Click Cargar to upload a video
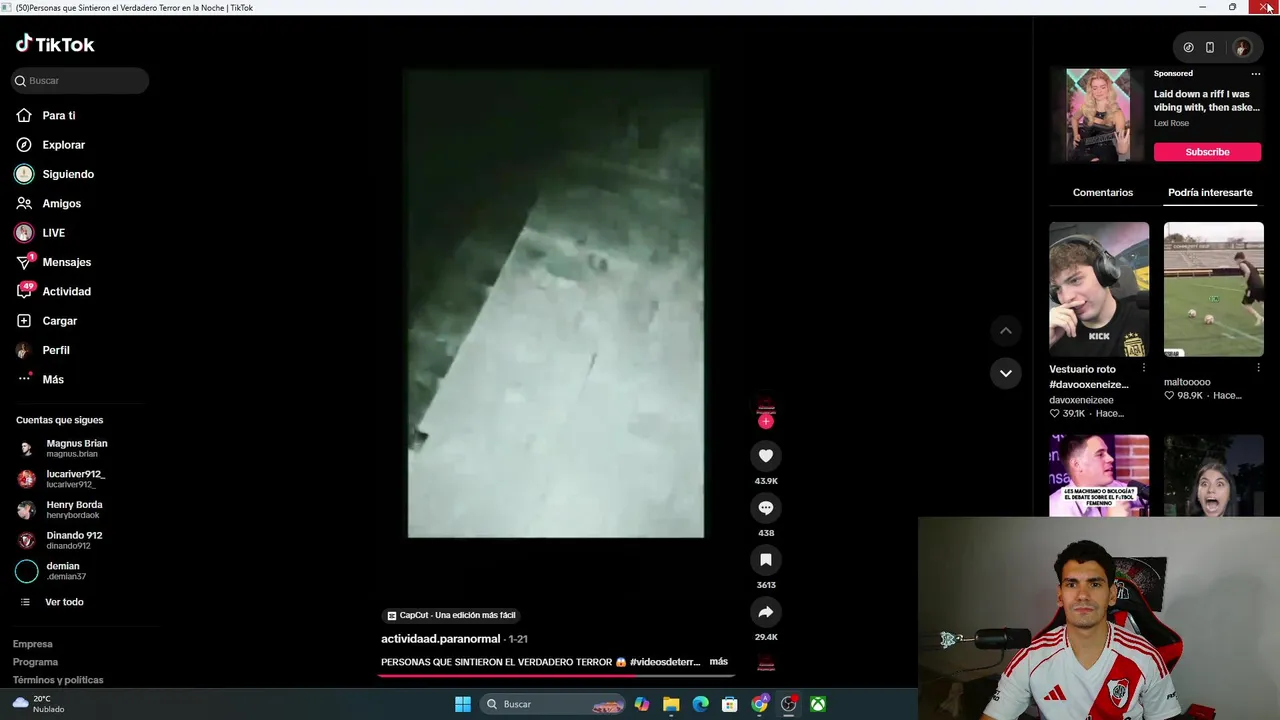The height and width of the screenshot is (720, 1280). coord(46,321)
